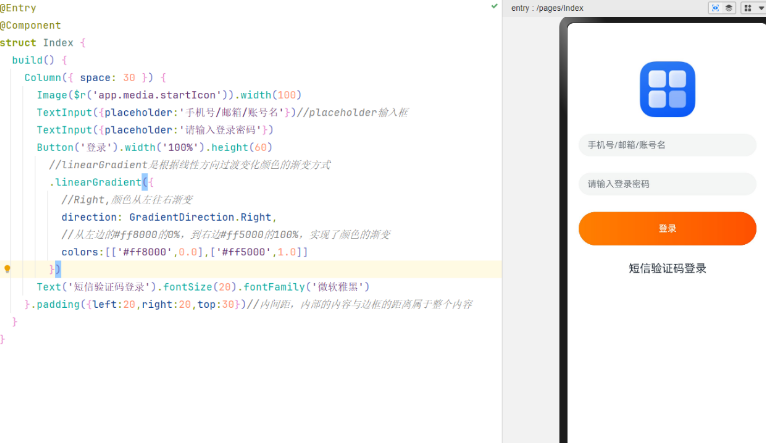Click the green checkmark analysis indicator
766x443 pixels.
[x=494, y=6]
